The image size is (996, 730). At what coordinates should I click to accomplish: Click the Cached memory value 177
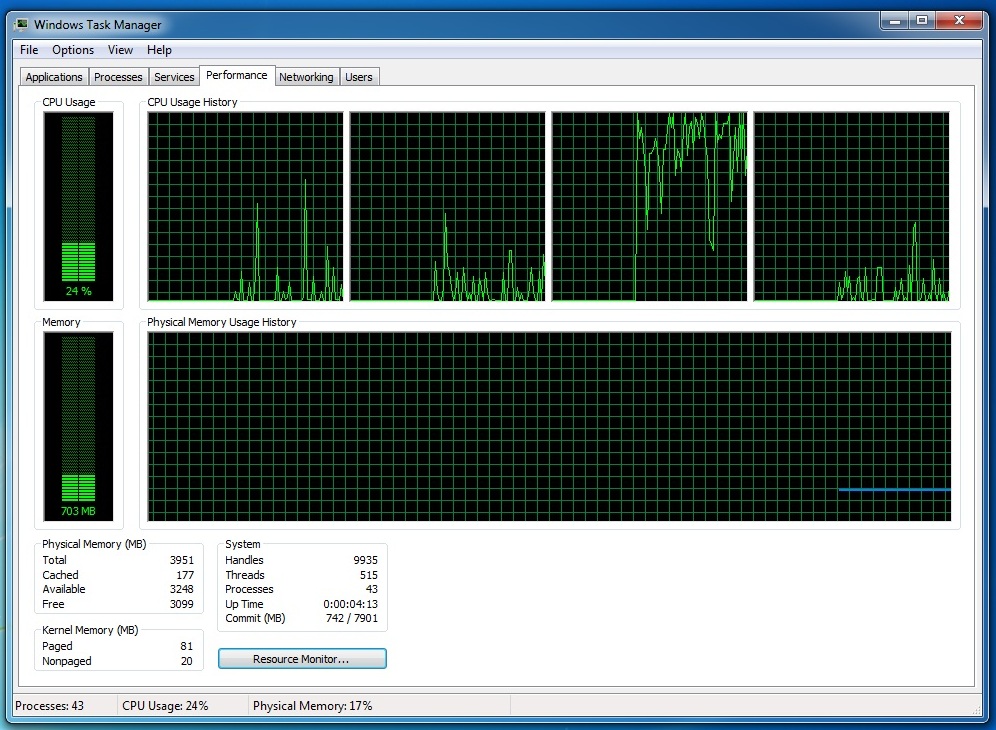(x=185, y=575)
